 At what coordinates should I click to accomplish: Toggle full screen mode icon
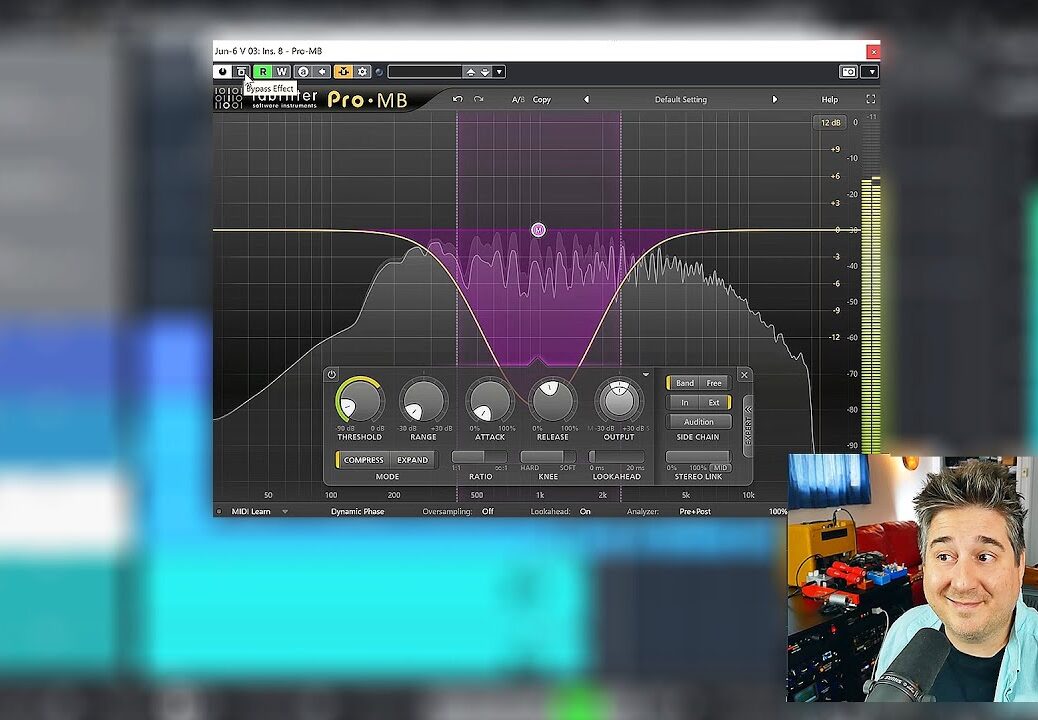point(871,99)
